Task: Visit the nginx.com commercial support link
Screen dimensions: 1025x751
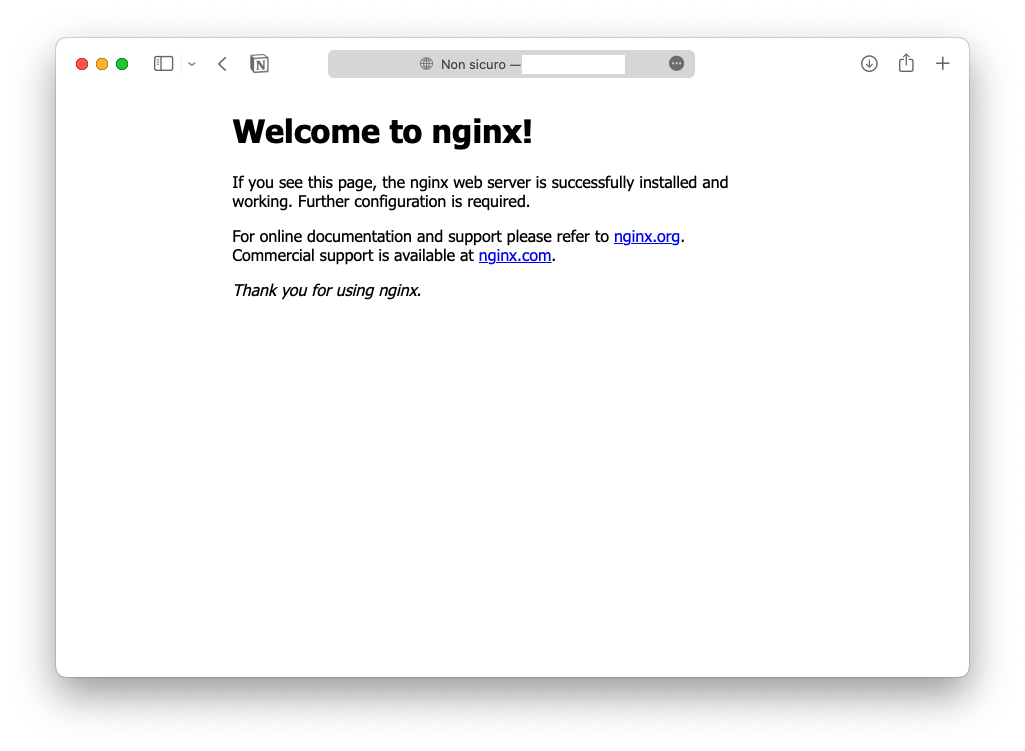Action: pyautogui.click(x=514, y=256)
